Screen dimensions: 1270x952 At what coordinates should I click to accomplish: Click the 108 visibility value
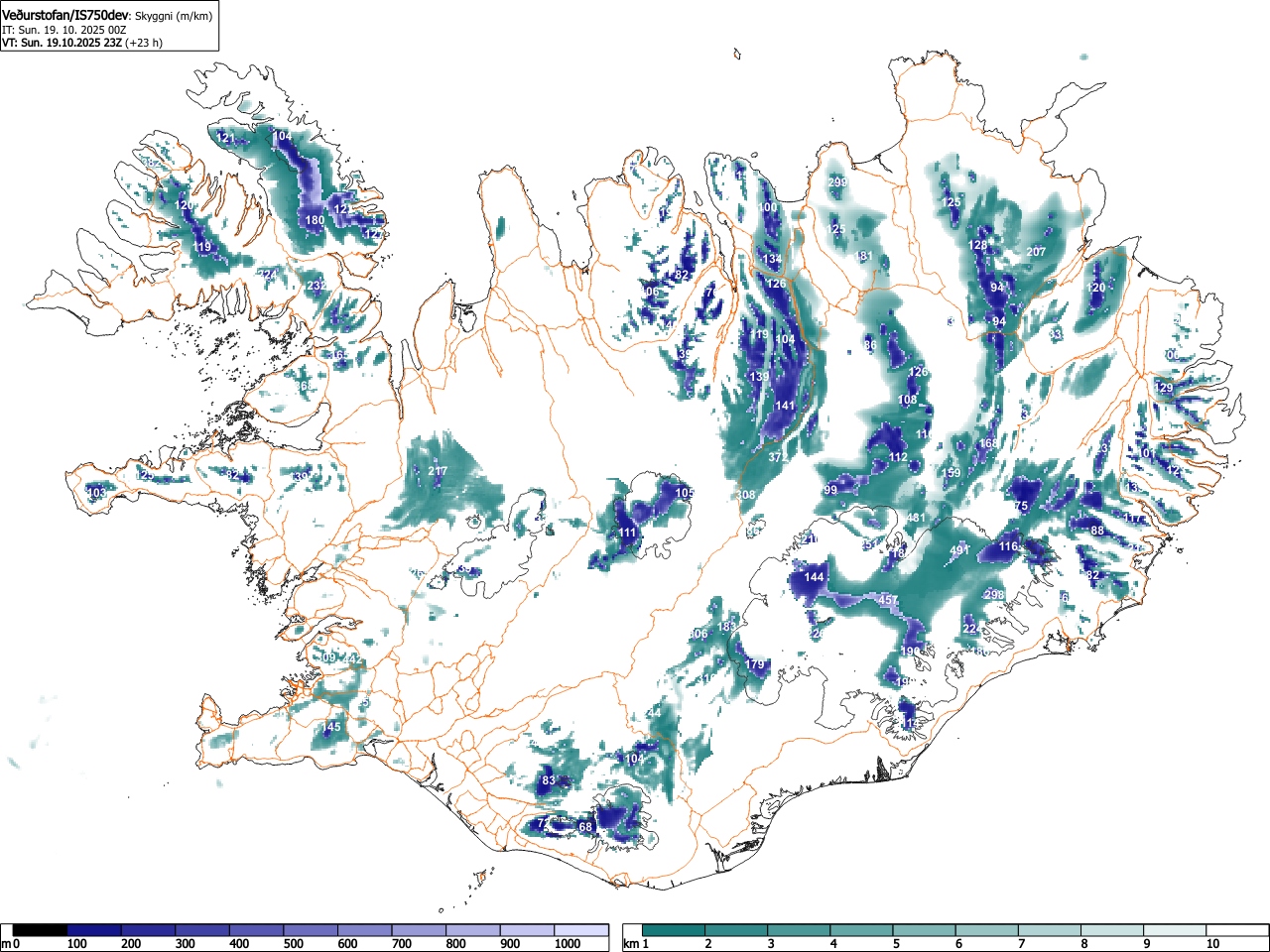click(908, 400)
